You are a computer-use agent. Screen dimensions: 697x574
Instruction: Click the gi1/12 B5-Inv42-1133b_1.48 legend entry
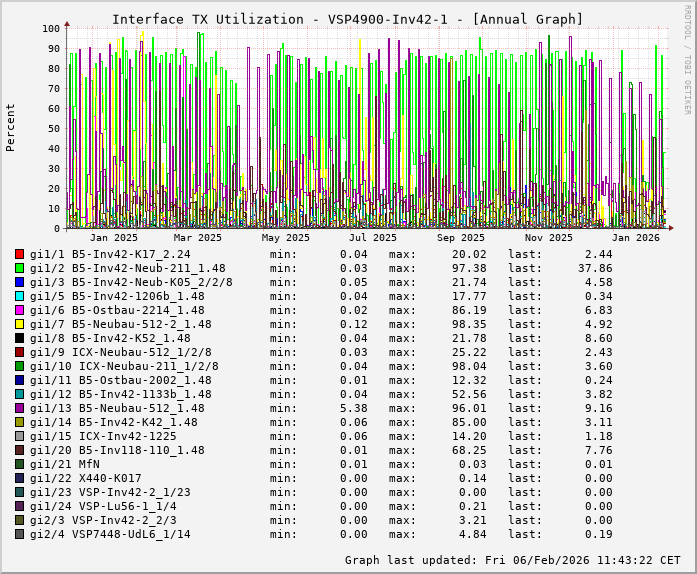[121, 394]
